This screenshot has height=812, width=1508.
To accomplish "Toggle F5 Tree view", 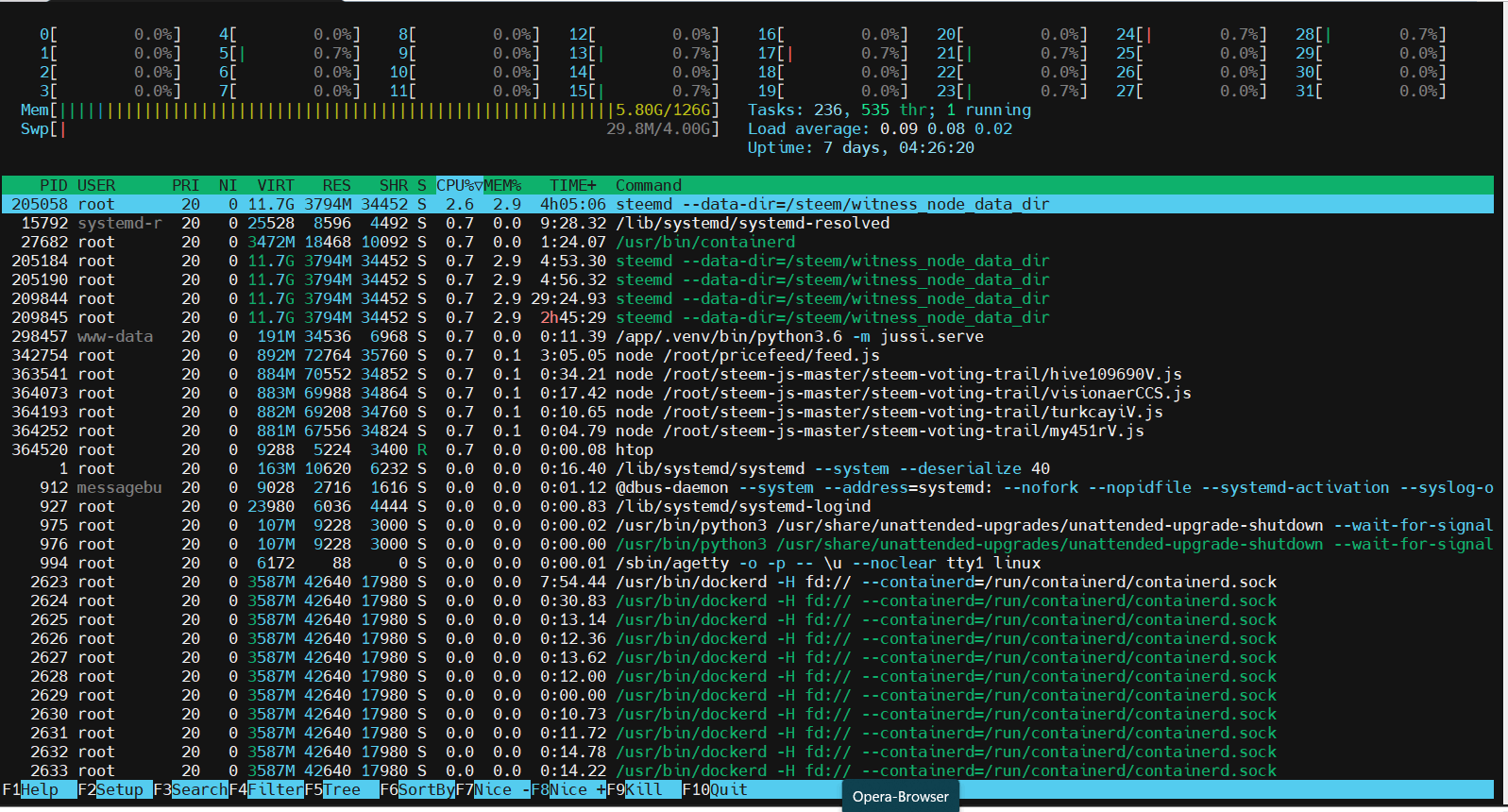I will point(342,789).
